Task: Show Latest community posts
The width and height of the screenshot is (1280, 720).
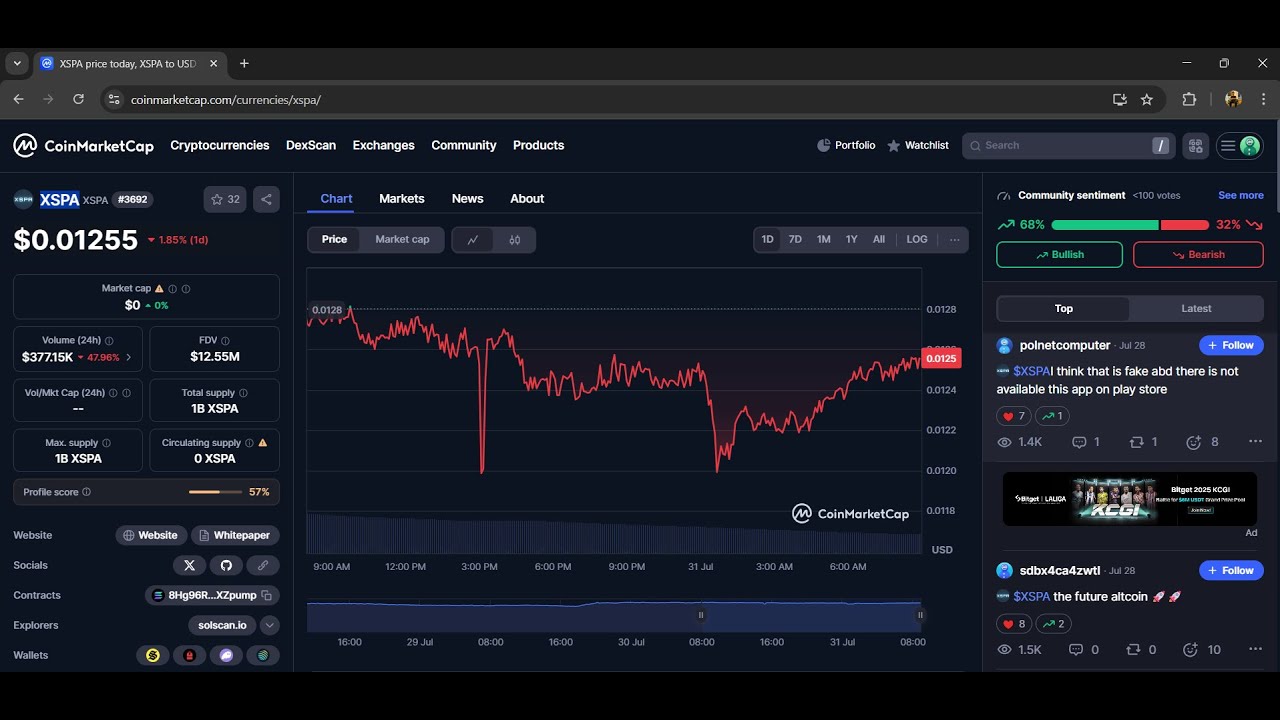Action: tap(1196, 309)
